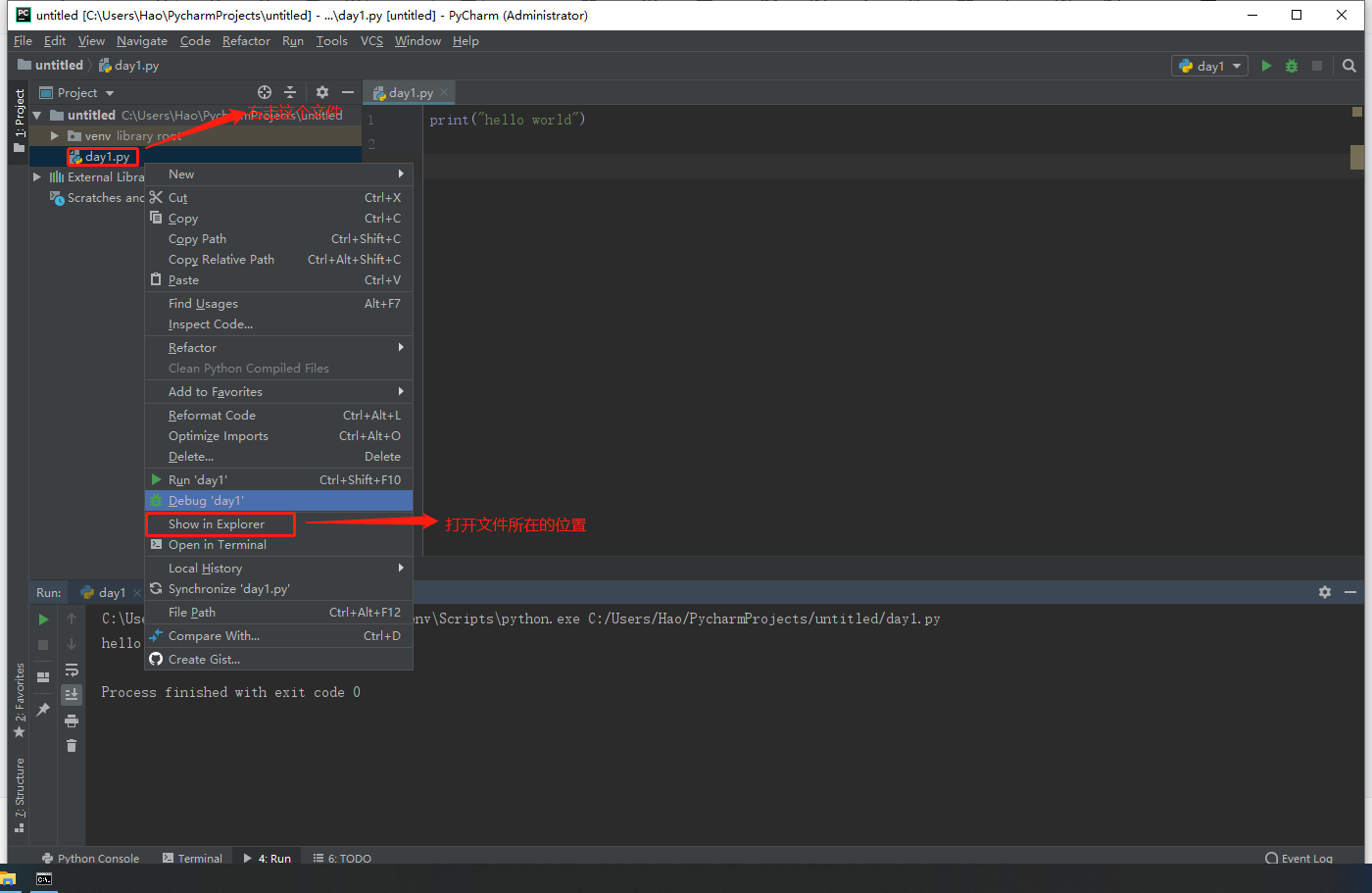1372x893 pixels.
Task: Click the locate/scroll from source target icon
Action: (265, 92)
